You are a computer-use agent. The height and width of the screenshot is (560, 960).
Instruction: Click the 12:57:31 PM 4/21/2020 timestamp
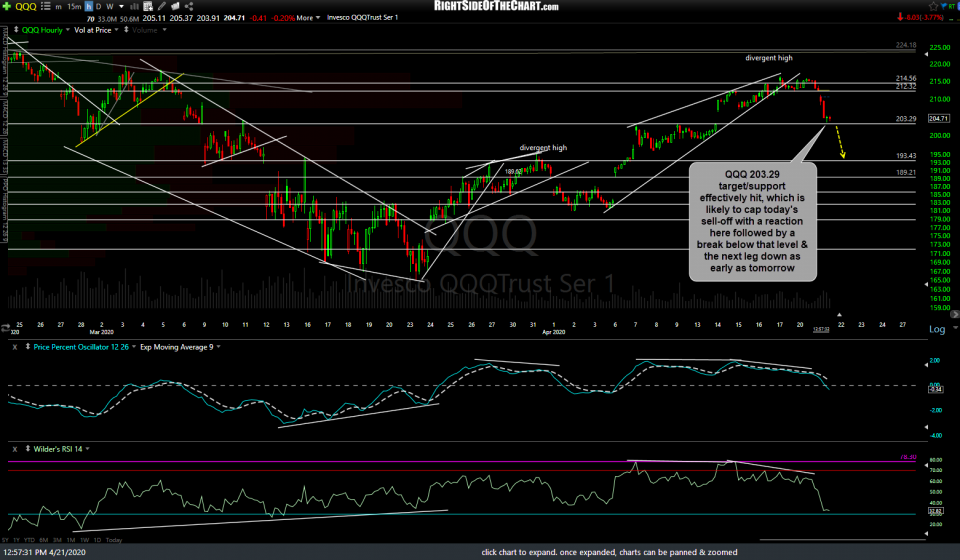pos(44,552)
